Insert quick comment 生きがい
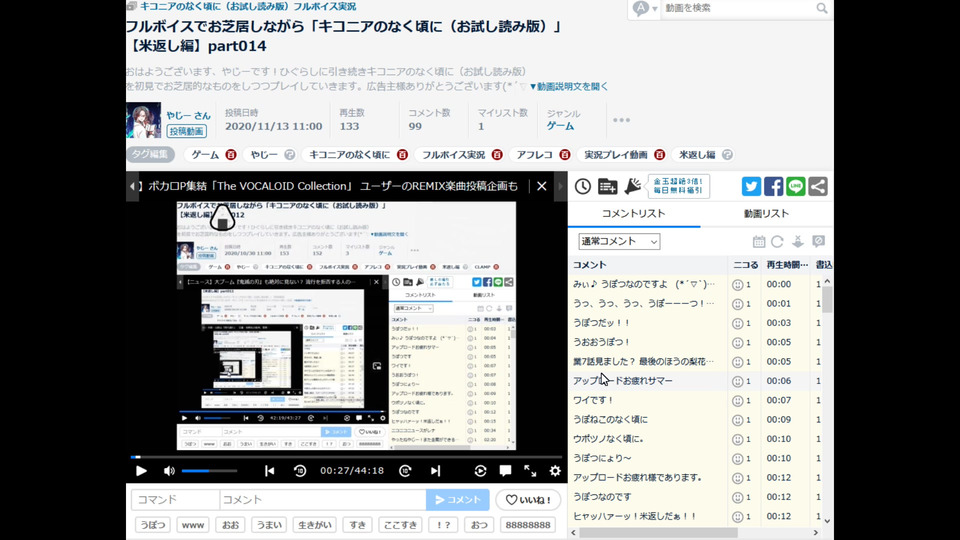The height and width of the screenshot is (540, 960). pos(315,525)
